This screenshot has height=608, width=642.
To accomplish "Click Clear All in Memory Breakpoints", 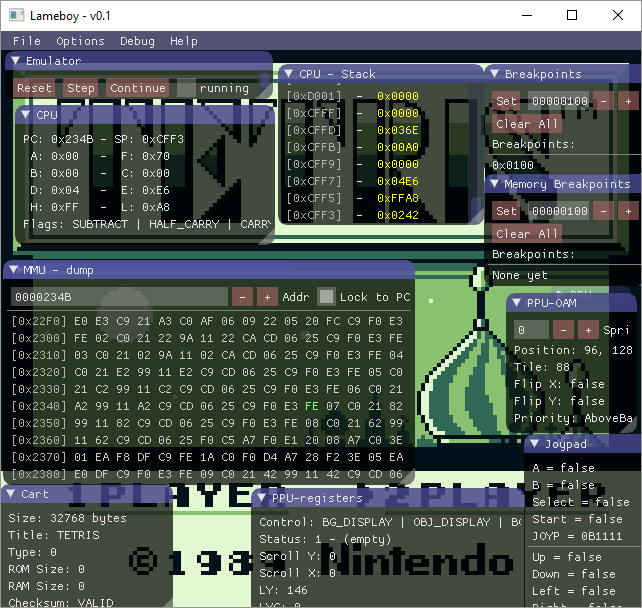I will point(527,234).
